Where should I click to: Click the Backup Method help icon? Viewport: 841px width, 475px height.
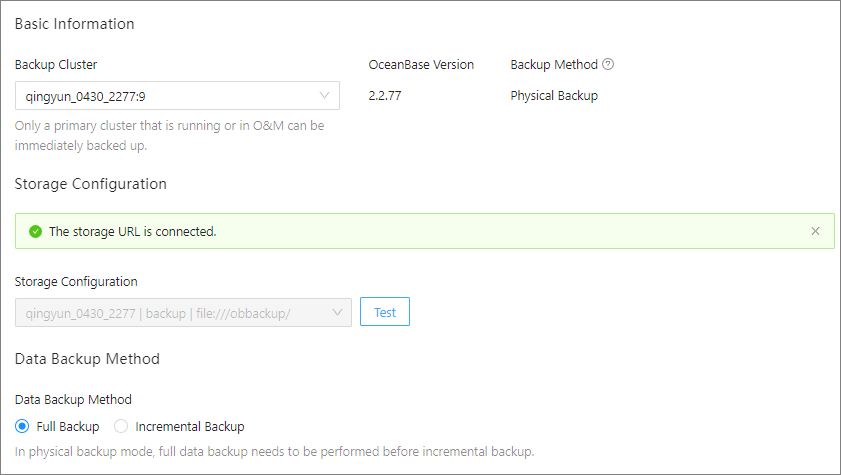pos(608,65)
